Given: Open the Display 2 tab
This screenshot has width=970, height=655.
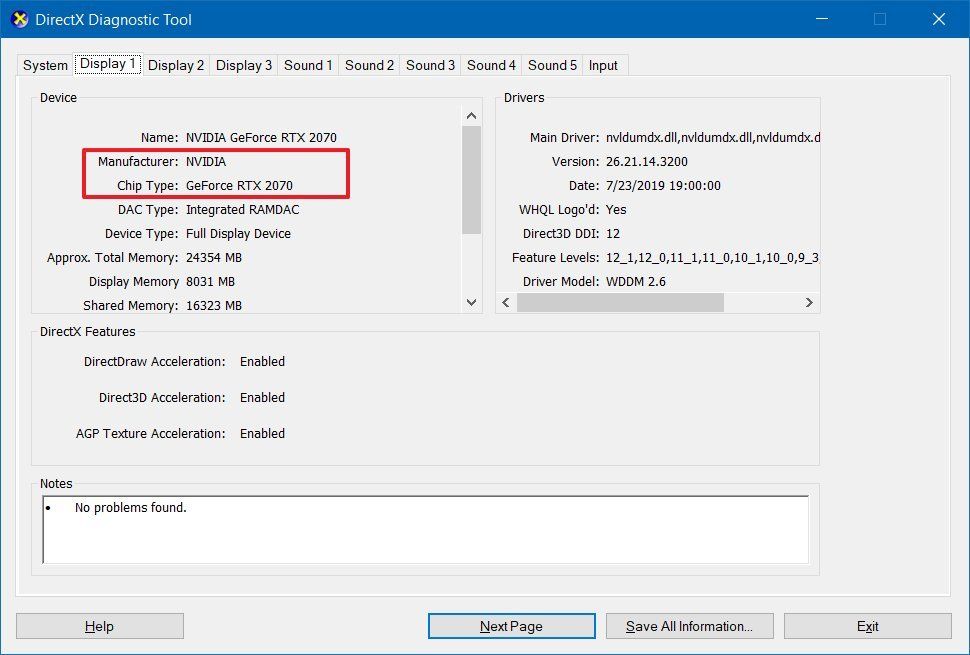Looking at the screenshot, I should [175, 65].
